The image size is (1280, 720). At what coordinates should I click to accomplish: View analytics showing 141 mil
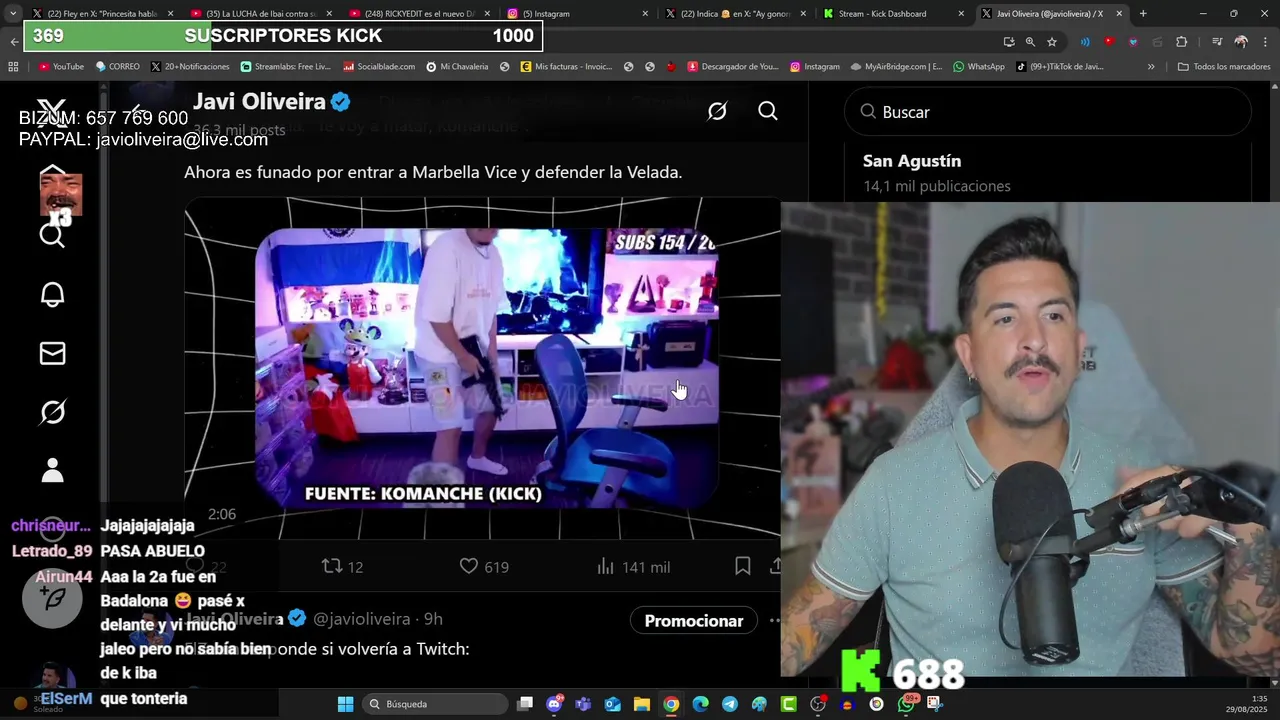[x=633, y=567]
